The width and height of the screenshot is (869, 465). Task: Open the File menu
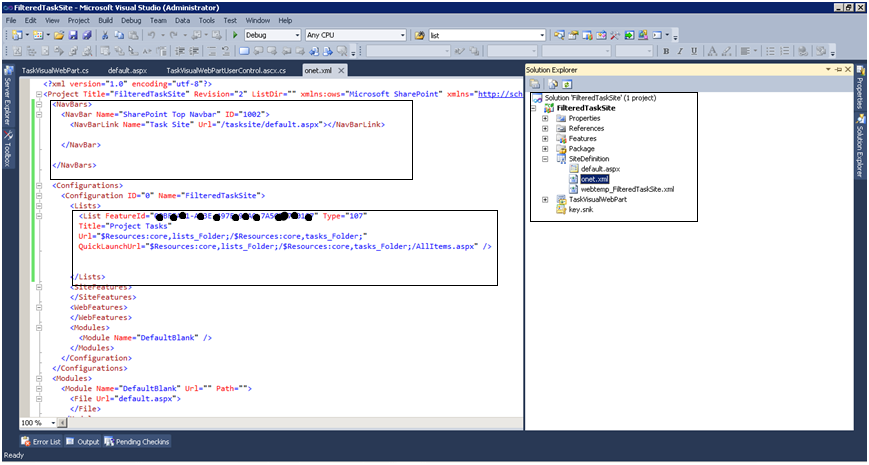point(11,21)
